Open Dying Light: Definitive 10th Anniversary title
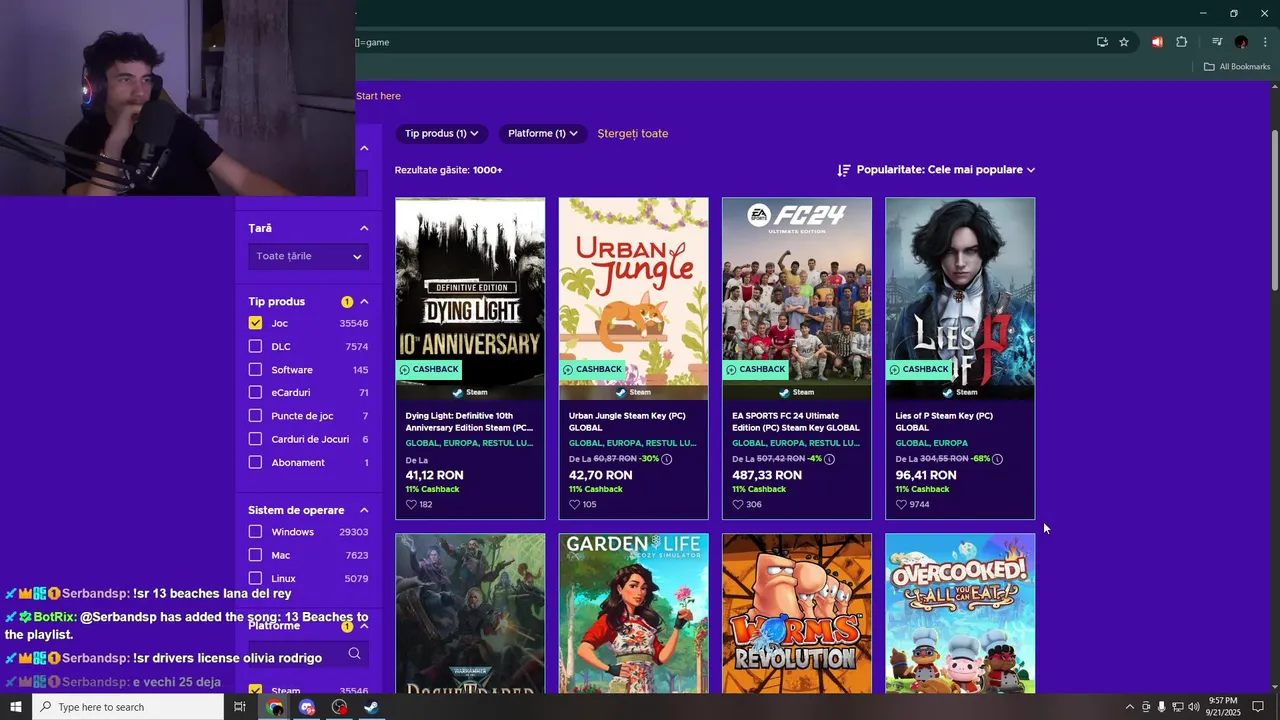1280x720 pixels. (x=469, y=421)
